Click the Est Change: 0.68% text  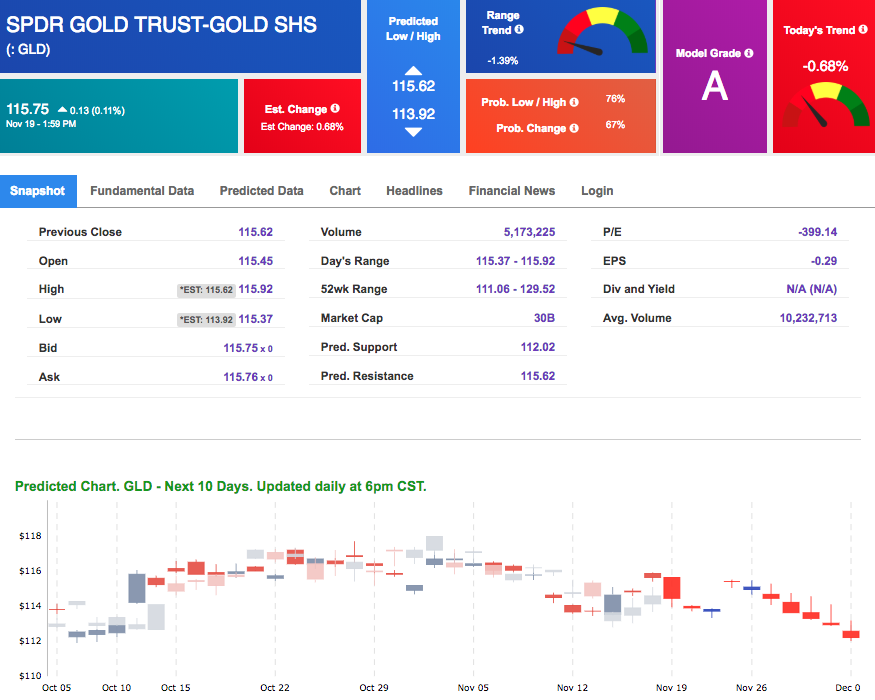[x=302, y=127]
